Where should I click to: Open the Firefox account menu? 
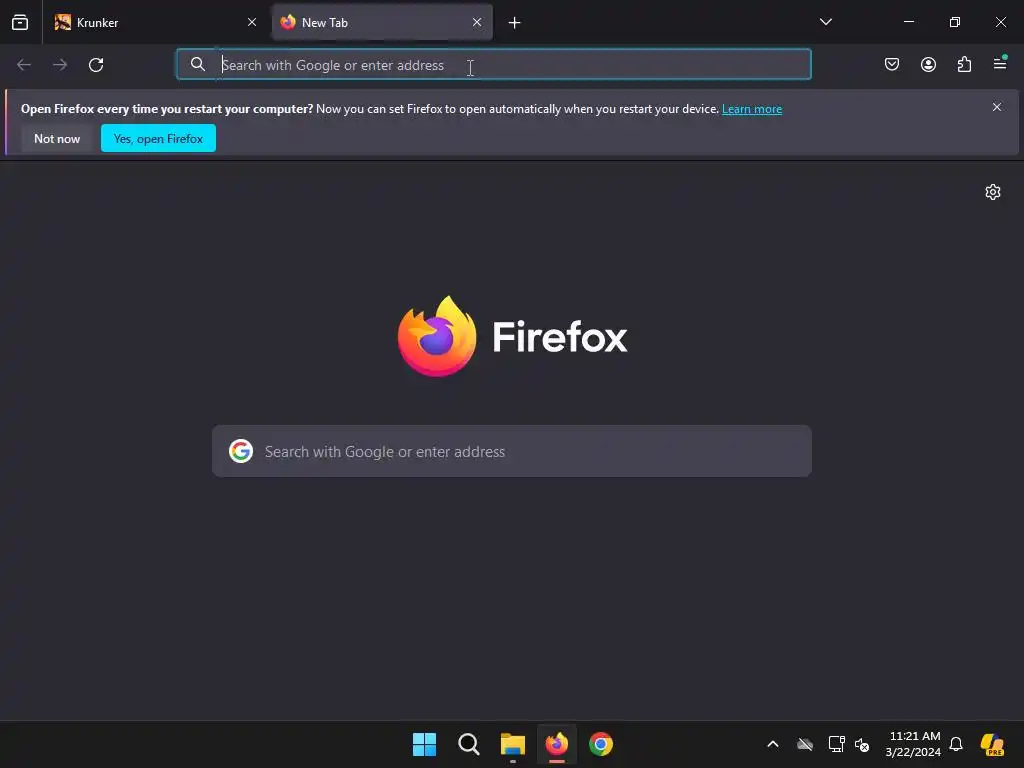pyautogui.click(x=928, y=64)
